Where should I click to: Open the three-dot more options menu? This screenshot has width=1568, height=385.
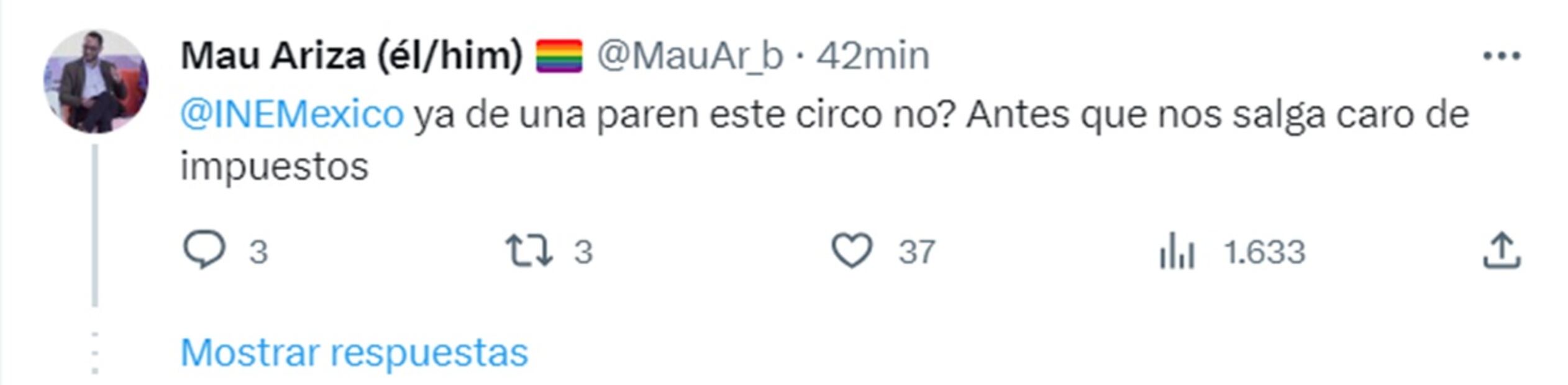(x=1501, y=57)
